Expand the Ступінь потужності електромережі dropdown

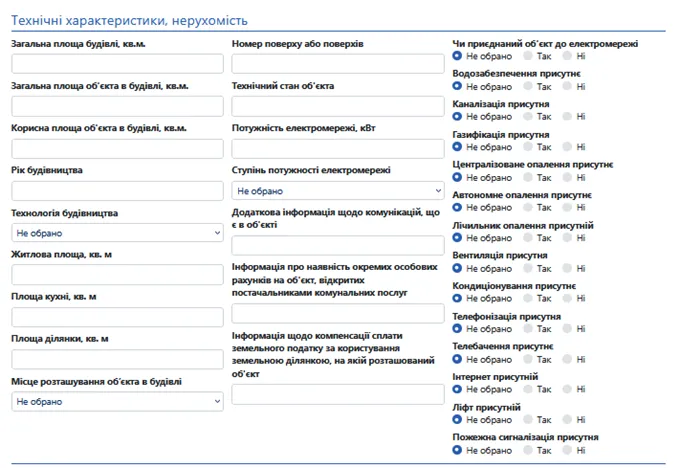pos(337,190)
